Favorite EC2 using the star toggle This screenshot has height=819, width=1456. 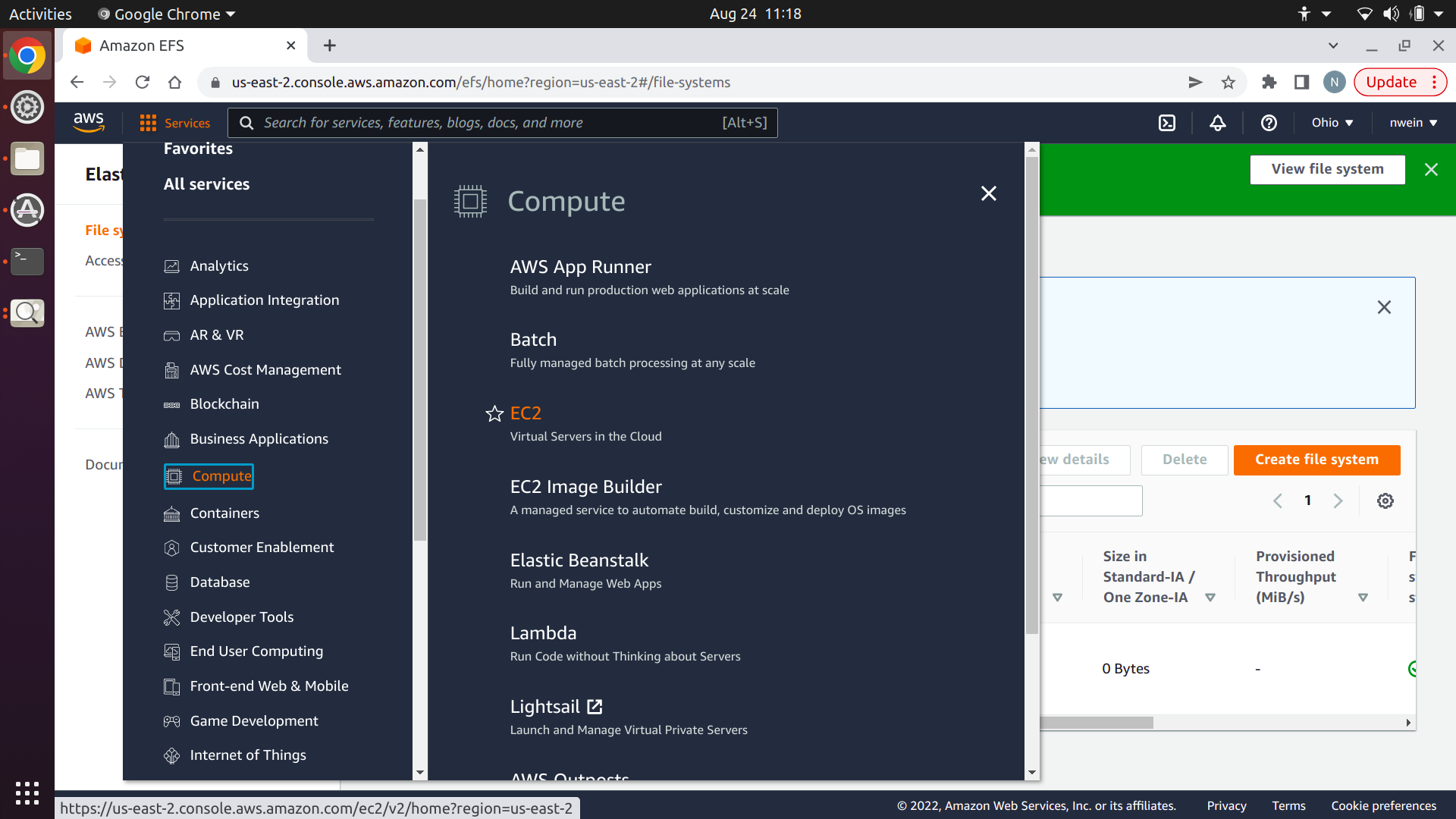494,413
